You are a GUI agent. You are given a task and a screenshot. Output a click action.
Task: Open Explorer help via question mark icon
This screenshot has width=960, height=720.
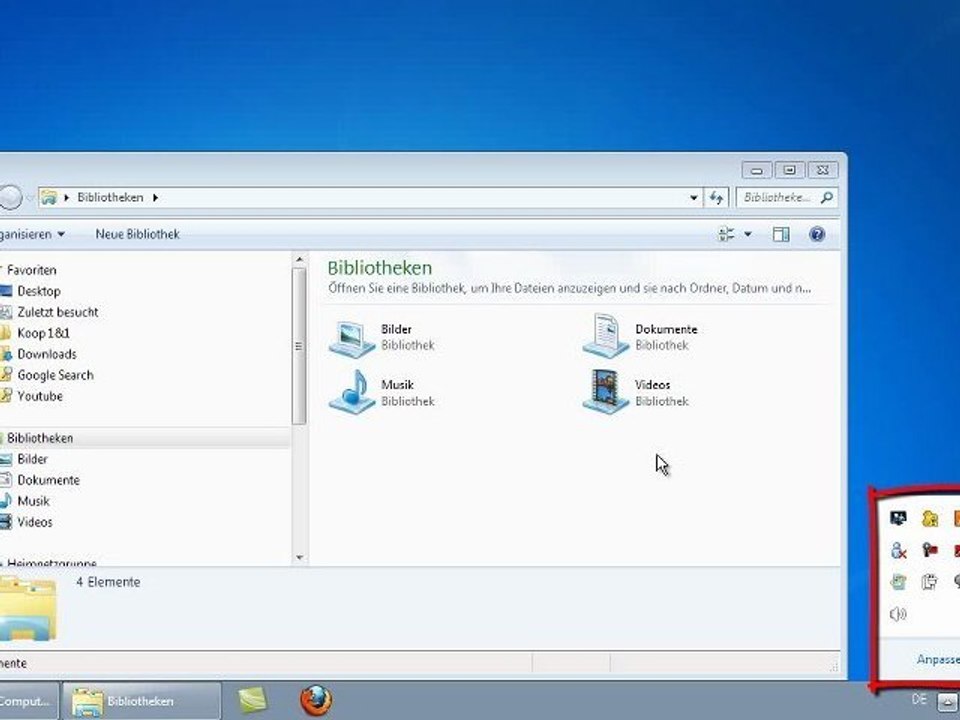817,234
